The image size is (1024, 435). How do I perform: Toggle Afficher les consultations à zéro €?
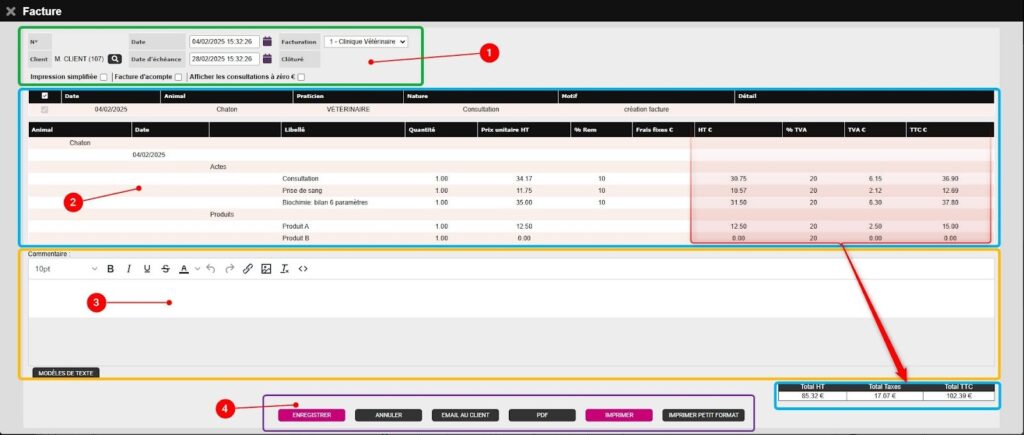coord(301,77)
